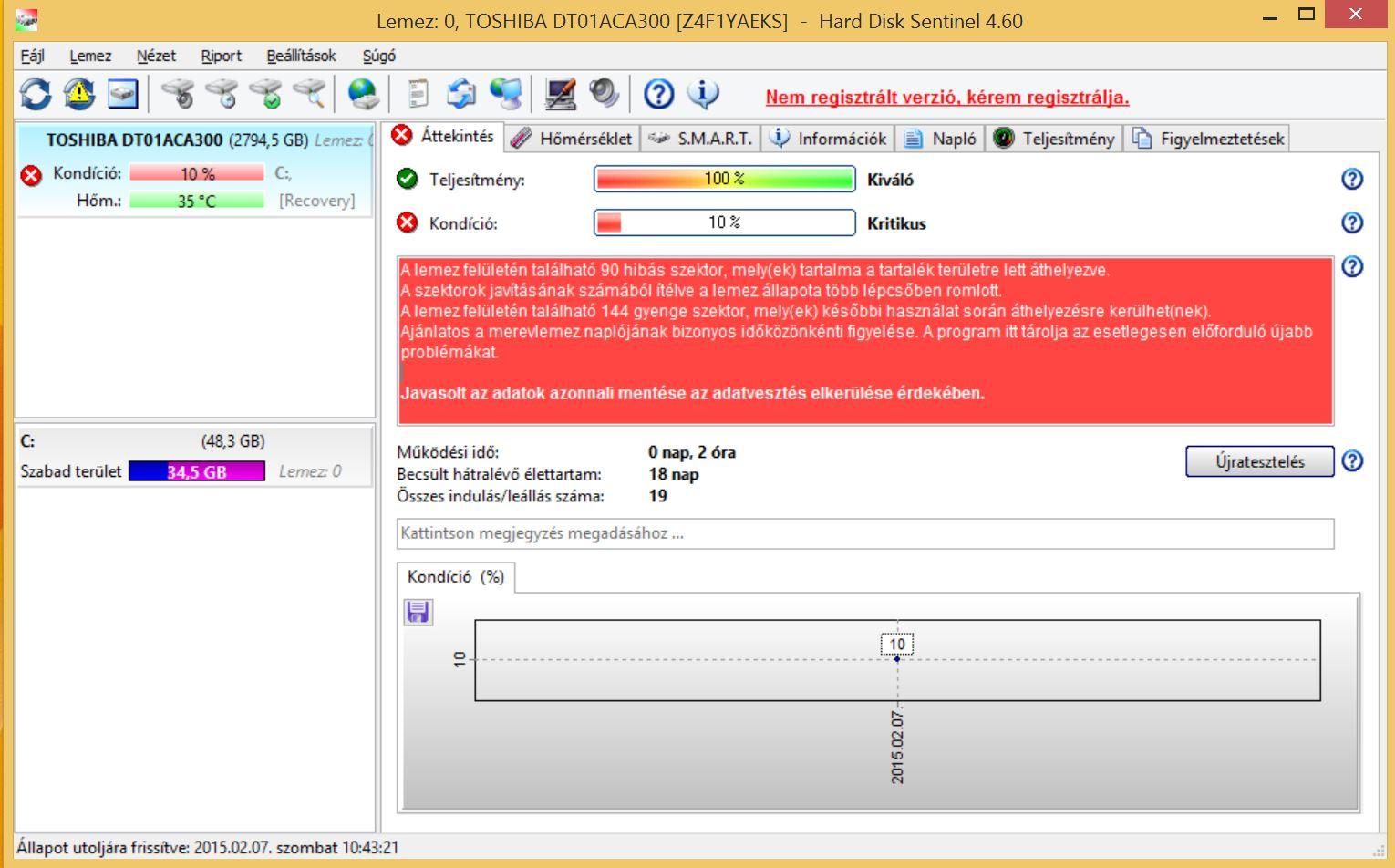Click the disk with green checkmark icon
The width and height of the screenshot is (1395, 868).
click(x=265, y=93)
